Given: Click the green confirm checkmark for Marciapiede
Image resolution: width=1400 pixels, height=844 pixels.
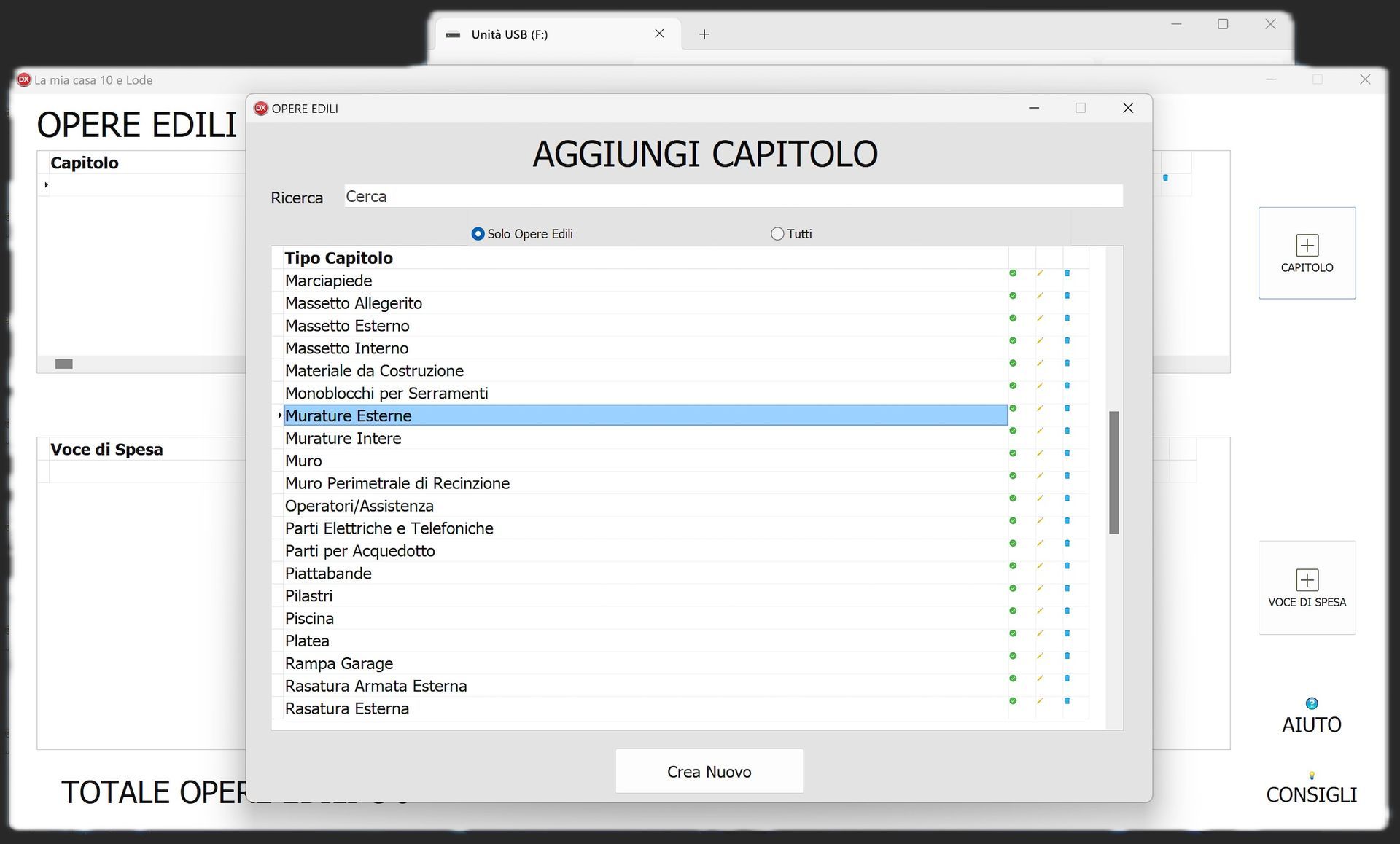Looking at the screenshot, I should click(x=1013, y=273).
